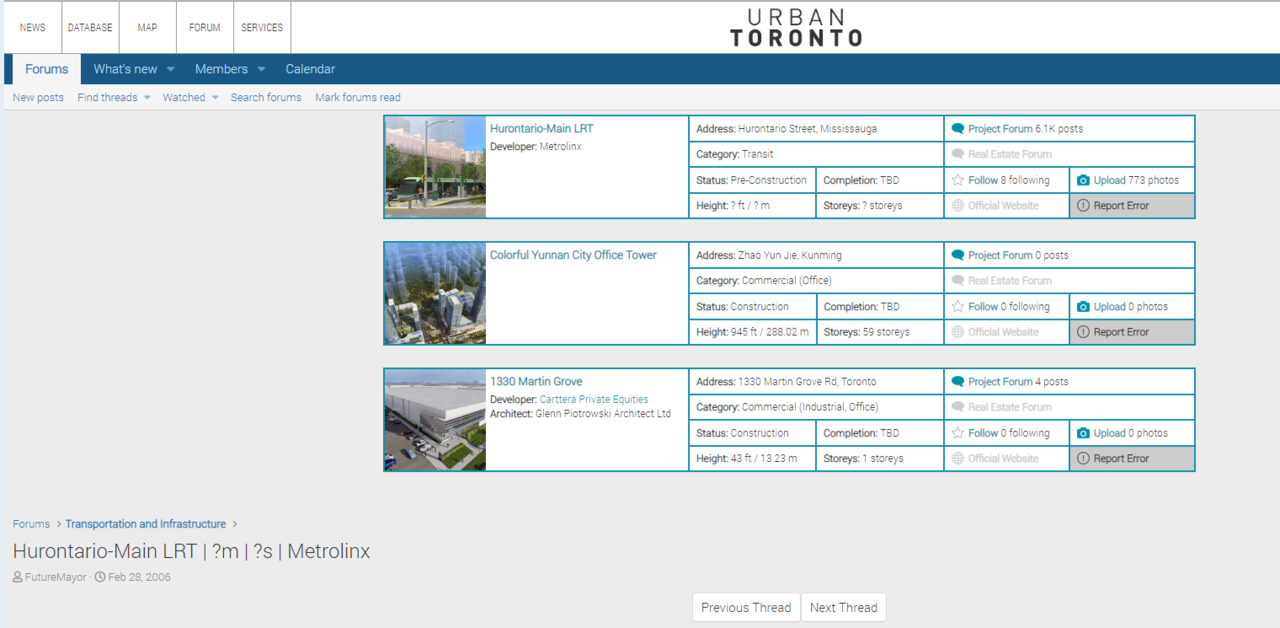Expand the What's new dropdown arrow

pos(171,69)
